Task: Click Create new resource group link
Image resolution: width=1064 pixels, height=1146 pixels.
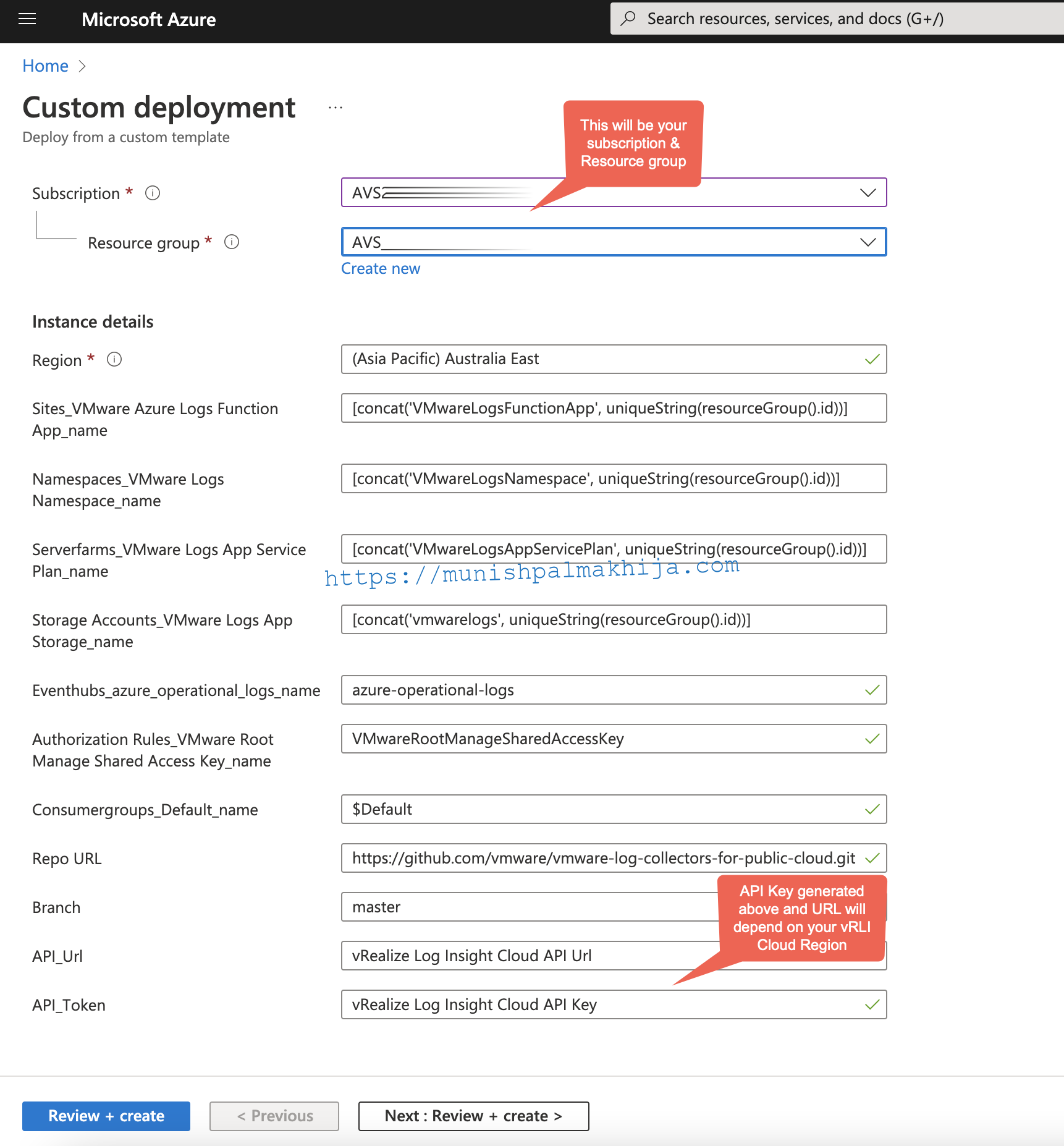Action: 381,268
